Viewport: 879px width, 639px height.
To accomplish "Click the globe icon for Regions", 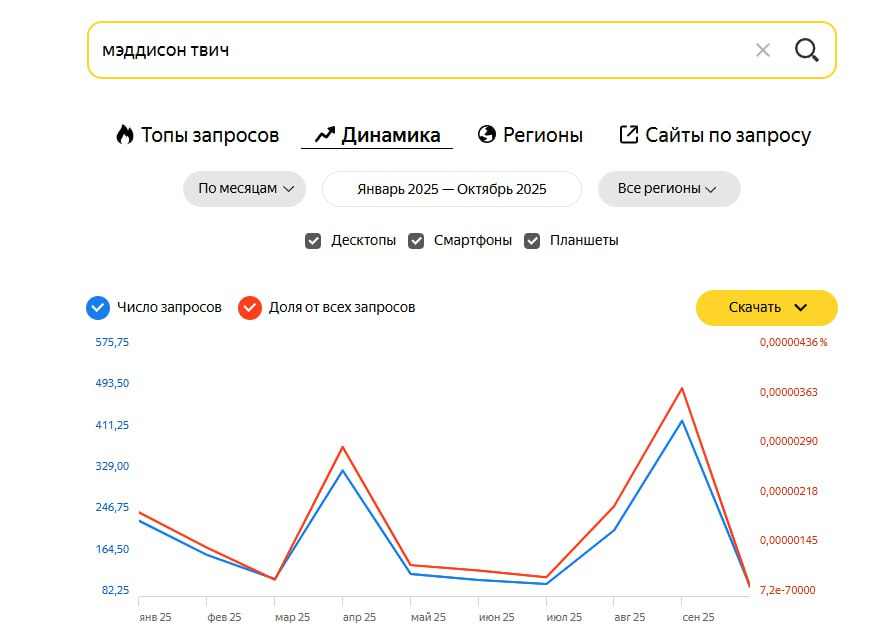I will click(x=487, y=135).
